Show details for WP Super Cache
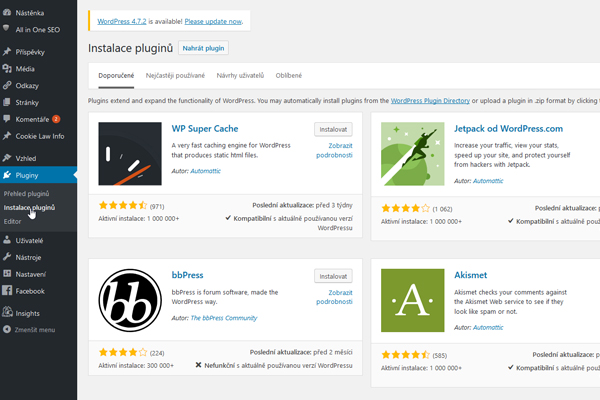 click(x=334, y=150)
